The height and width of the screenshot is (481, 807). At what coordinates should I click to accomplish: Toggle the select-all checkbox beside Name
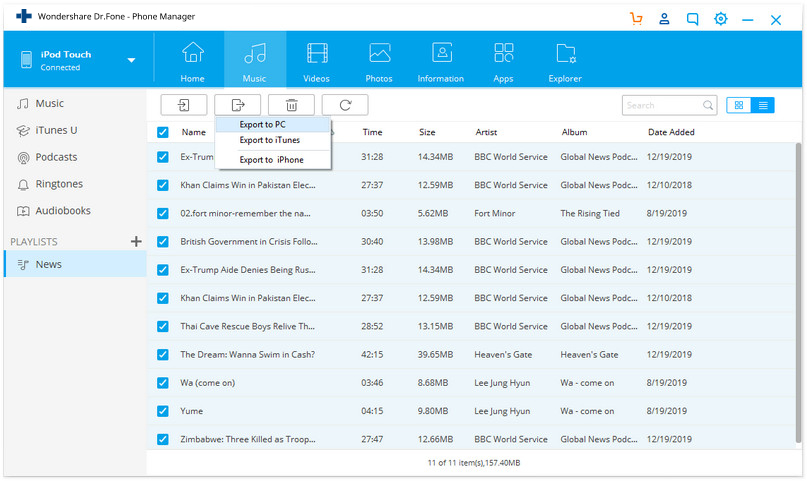coord(163,132)
